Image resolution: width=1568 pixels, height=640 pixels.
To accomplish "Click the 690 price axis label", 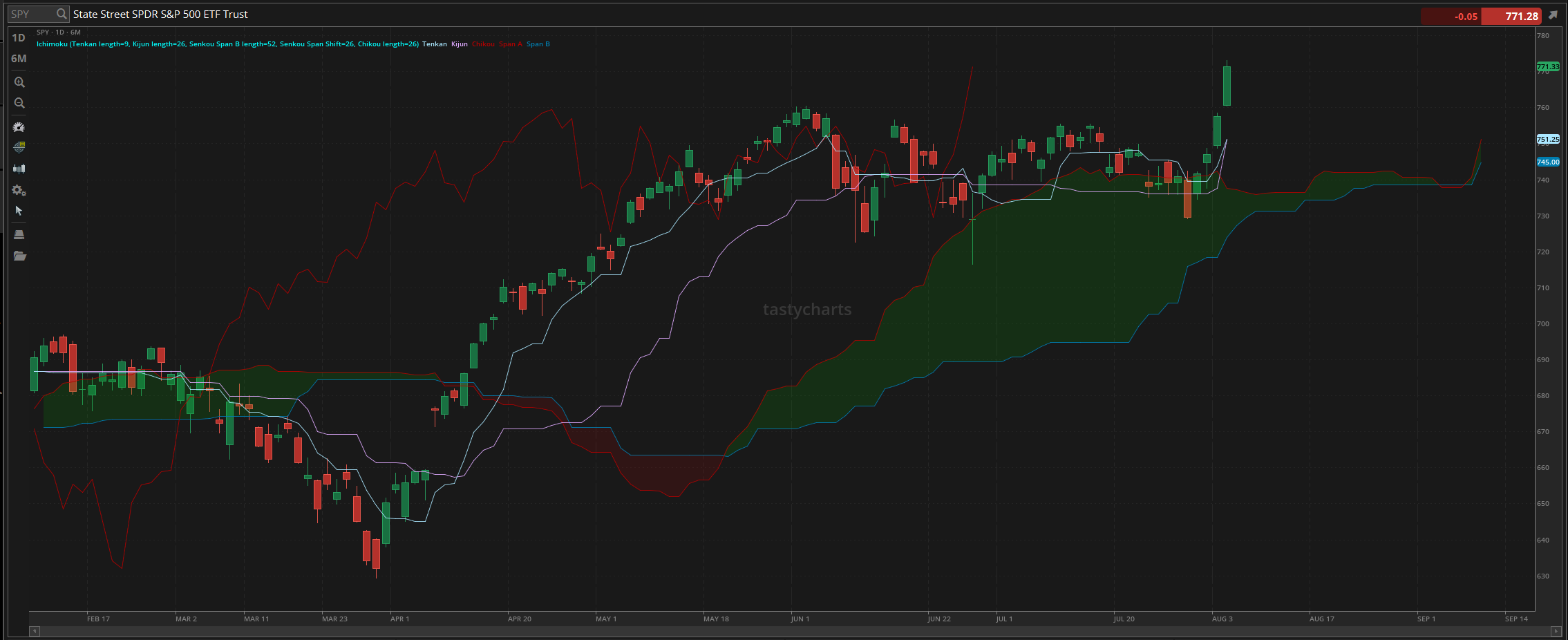I will 1543,360.
